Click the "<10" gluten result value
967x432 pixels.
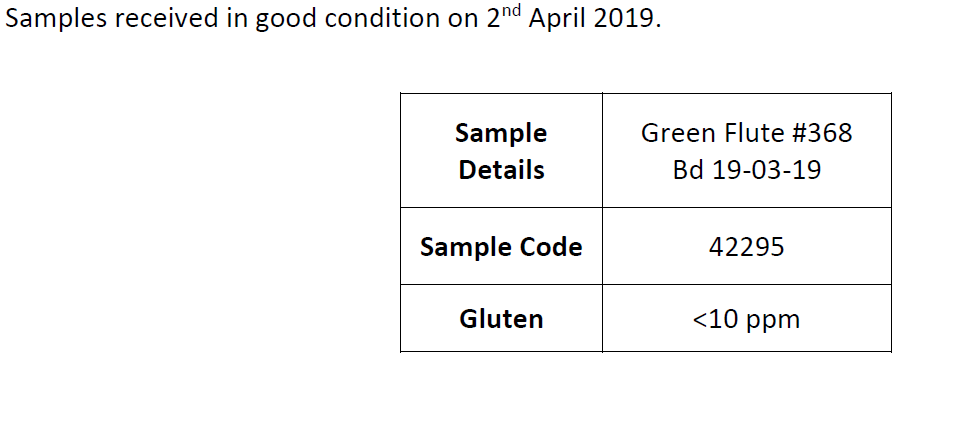coord(714,320)
